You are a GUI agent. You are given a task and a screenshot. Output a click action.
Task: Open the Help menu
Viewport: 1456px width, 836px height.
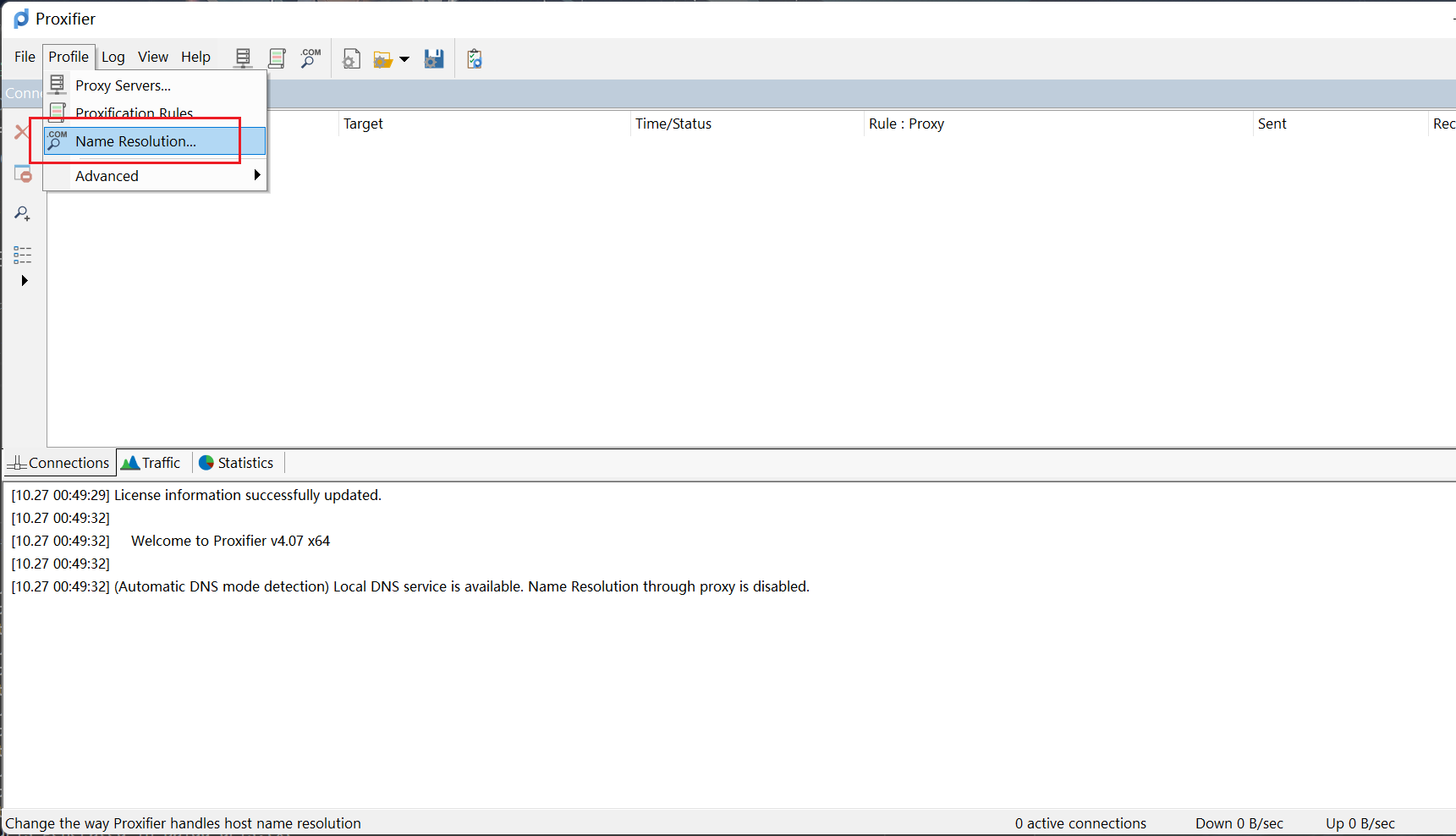coord(195,57)
